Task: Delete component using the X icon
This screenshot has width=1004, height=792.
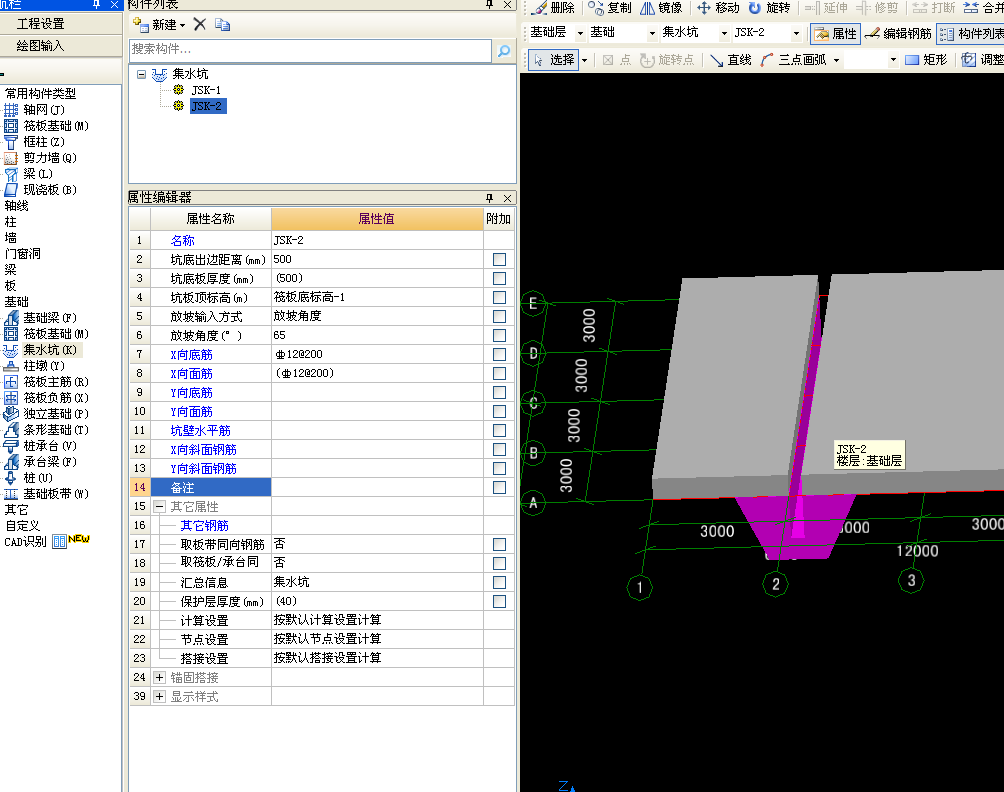Action: pos(200,24)
